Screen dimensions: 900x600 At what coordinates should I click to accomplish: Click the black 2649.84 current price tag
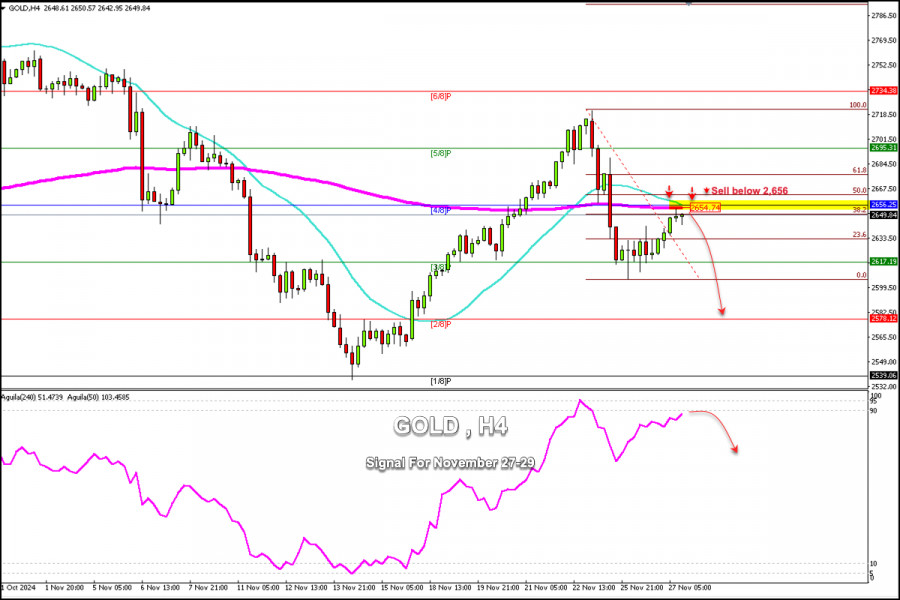883,215
